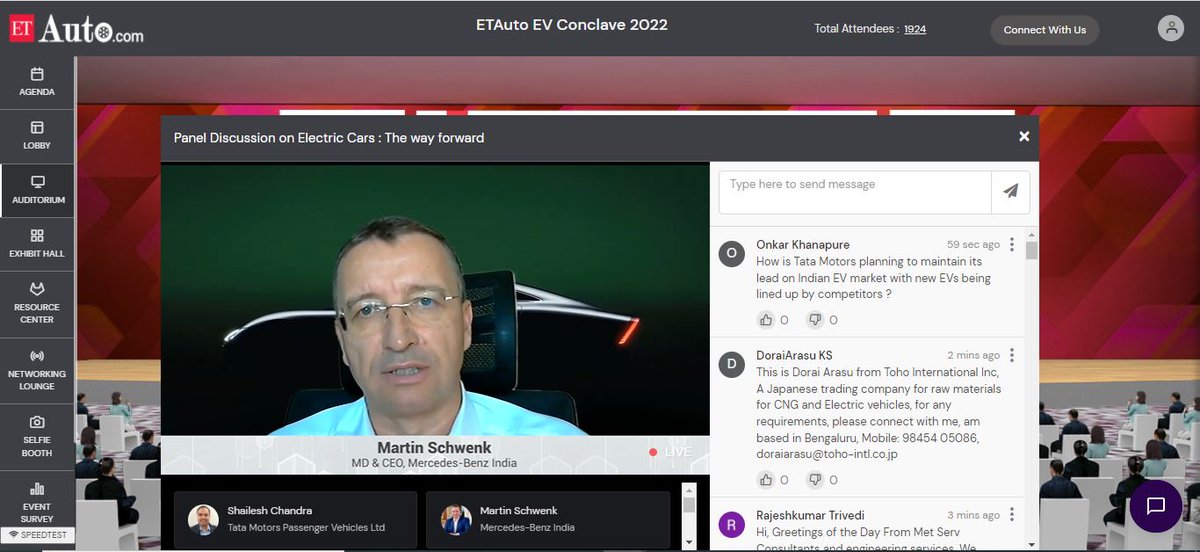Screen dimensions: 1200x552
Task: Click the live video player
Action: point(435,318)
